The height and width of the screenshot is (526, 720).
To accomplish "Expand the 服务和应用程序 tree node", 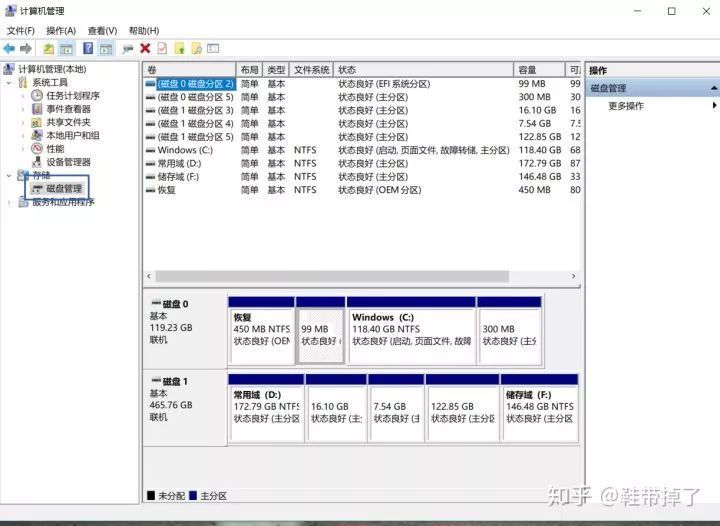I will (9, 202).
